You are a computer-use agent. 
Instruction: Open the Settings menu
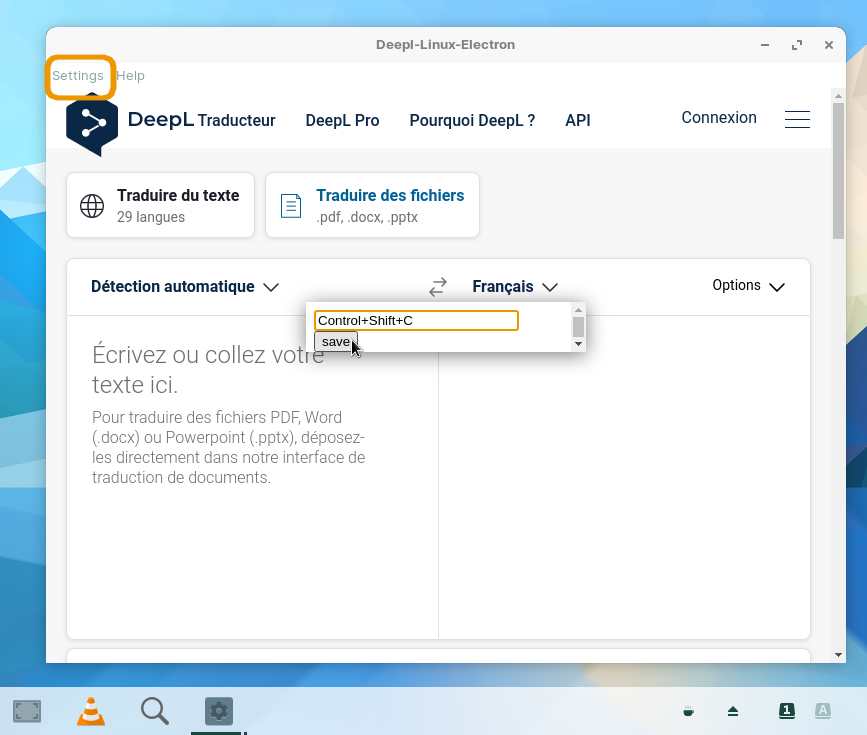[78, 76]
